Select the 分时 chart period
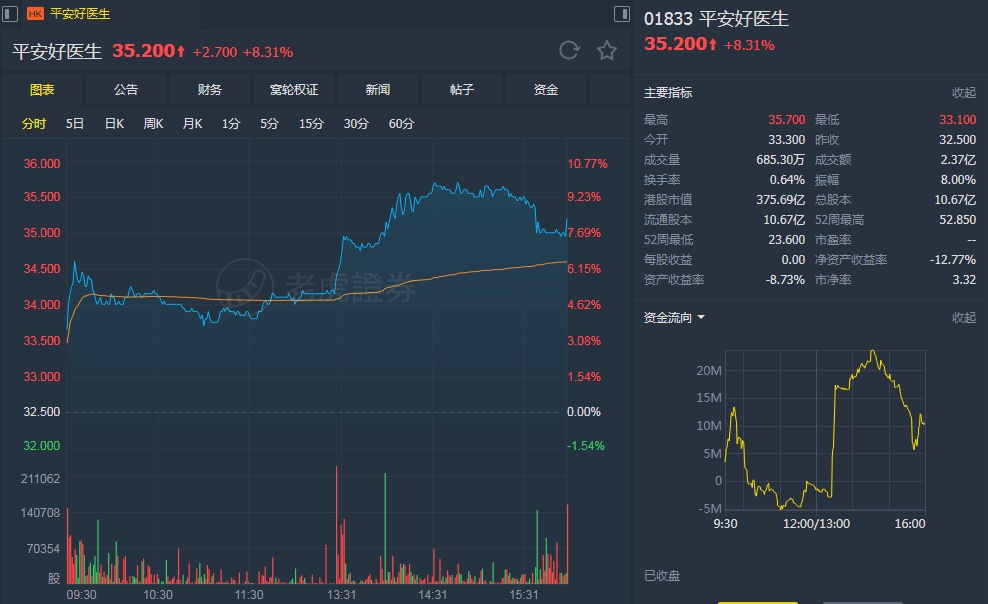This screenshot has width=988, height=604. point(34,123)
